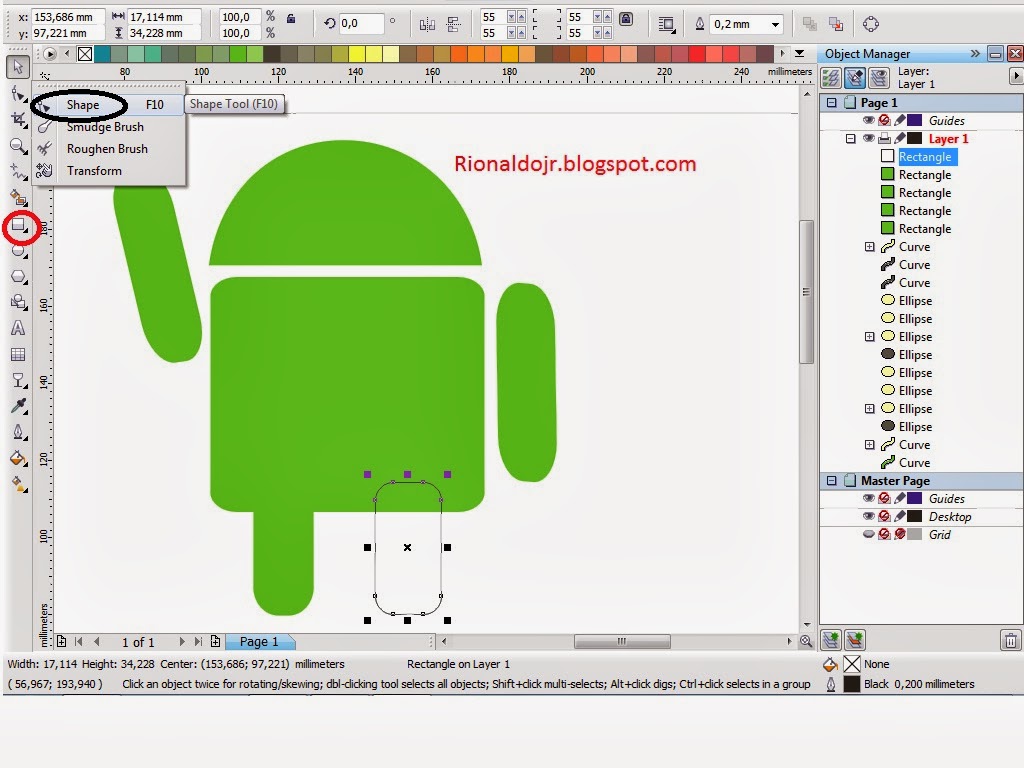1024x768 pixels.
Task: Select the Crop tool
Action: click(x=18, y=119)
